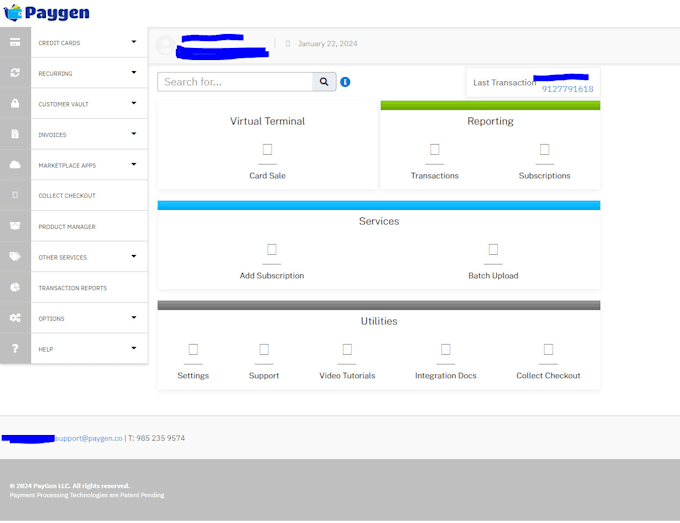
Task: Click the Transaction Reports pie chart icon
Action: tap(15, 287)
